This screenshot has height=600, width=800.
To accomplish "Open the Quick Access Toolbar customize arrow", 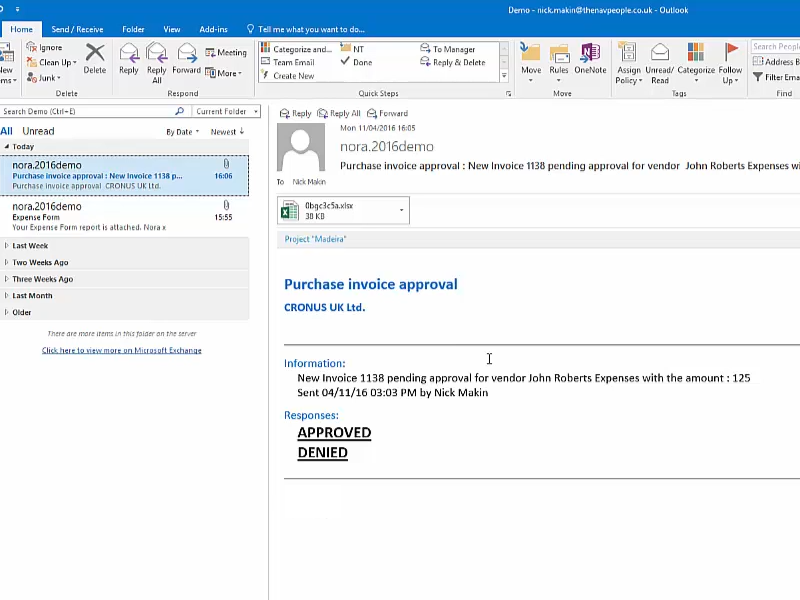I will click(x=17, y=9).
